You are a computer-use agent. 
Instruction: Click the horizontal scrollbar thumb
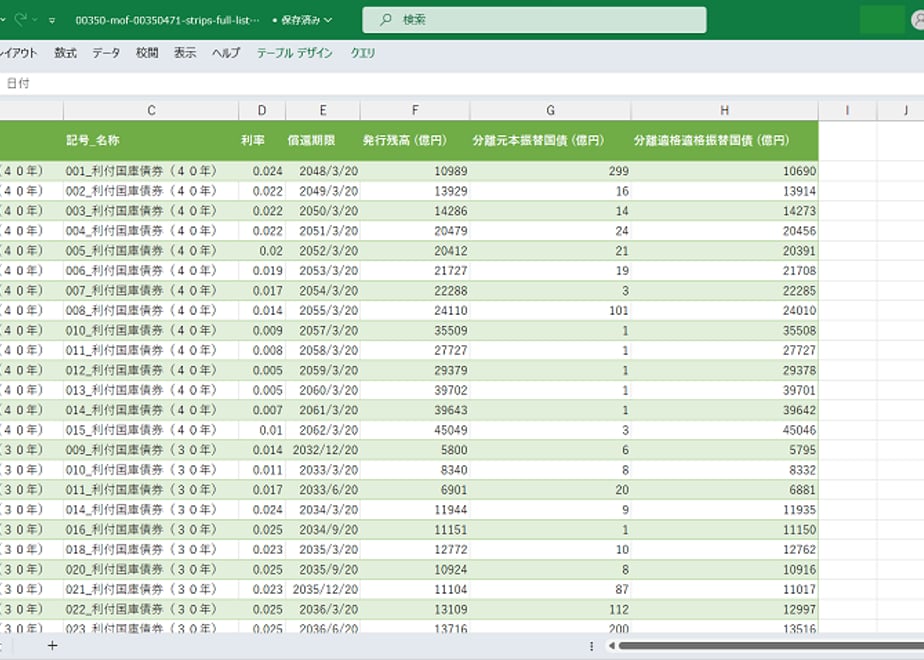click(771, 646)
